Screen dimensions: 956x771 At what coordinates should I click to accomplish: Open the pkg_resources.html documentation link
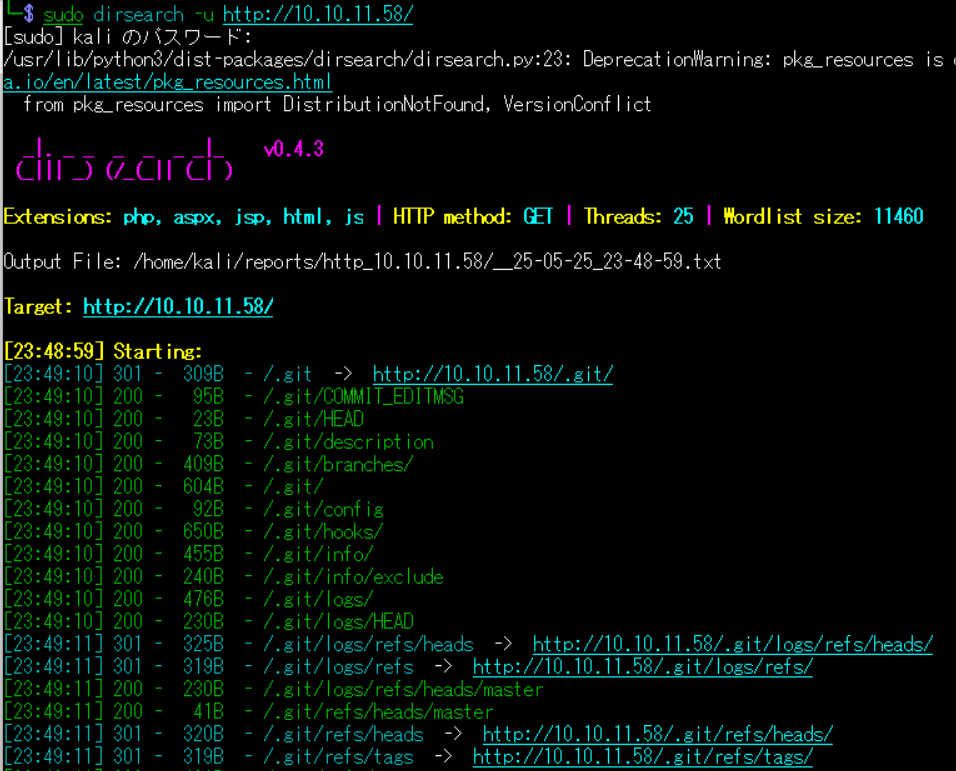click(168, 82)
